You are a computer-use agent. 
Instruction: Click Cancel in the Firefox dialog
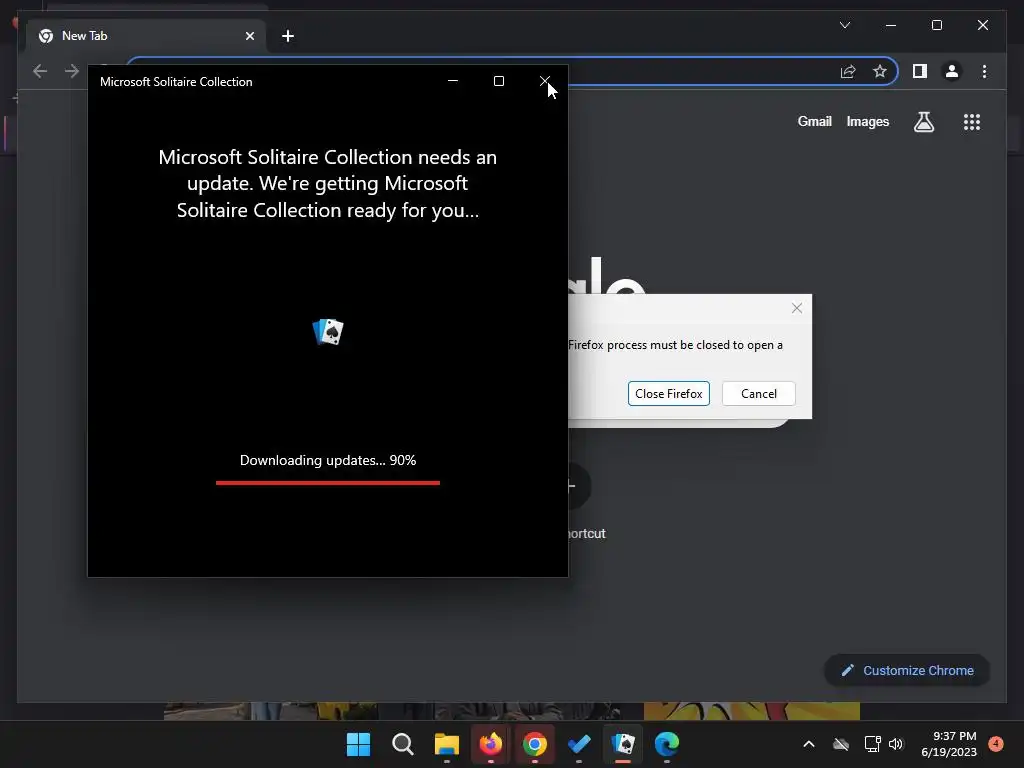coord(758,393)
